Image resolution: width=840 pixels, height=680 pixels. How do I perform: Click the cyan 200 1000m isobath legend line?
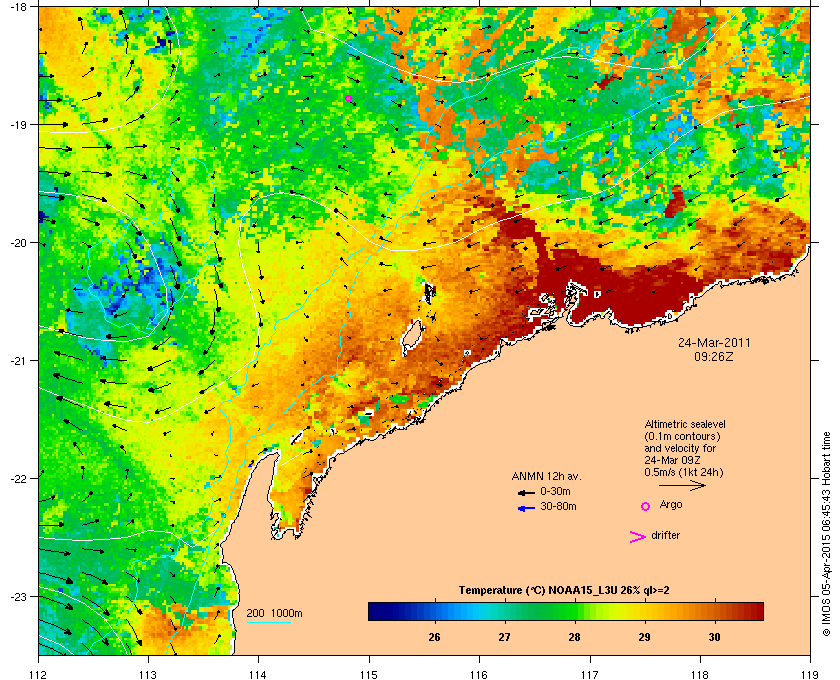(x=268, y=622)
